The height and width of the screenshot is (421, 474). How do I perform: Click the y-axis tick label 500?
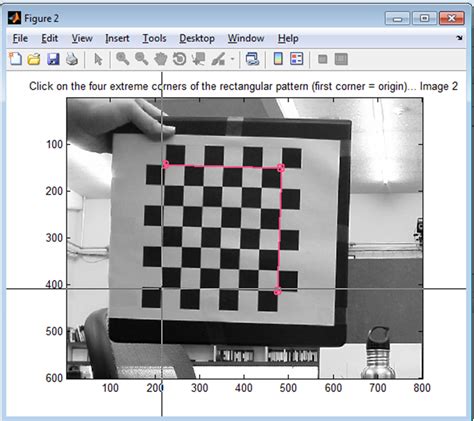(54, 331)
